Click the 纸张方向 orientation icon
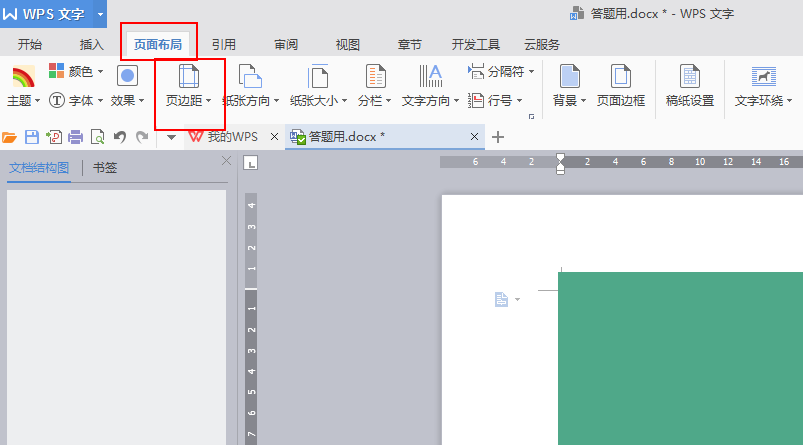This screenshot has height=445, width=803. pyautogui.click(x=250, y=76)
